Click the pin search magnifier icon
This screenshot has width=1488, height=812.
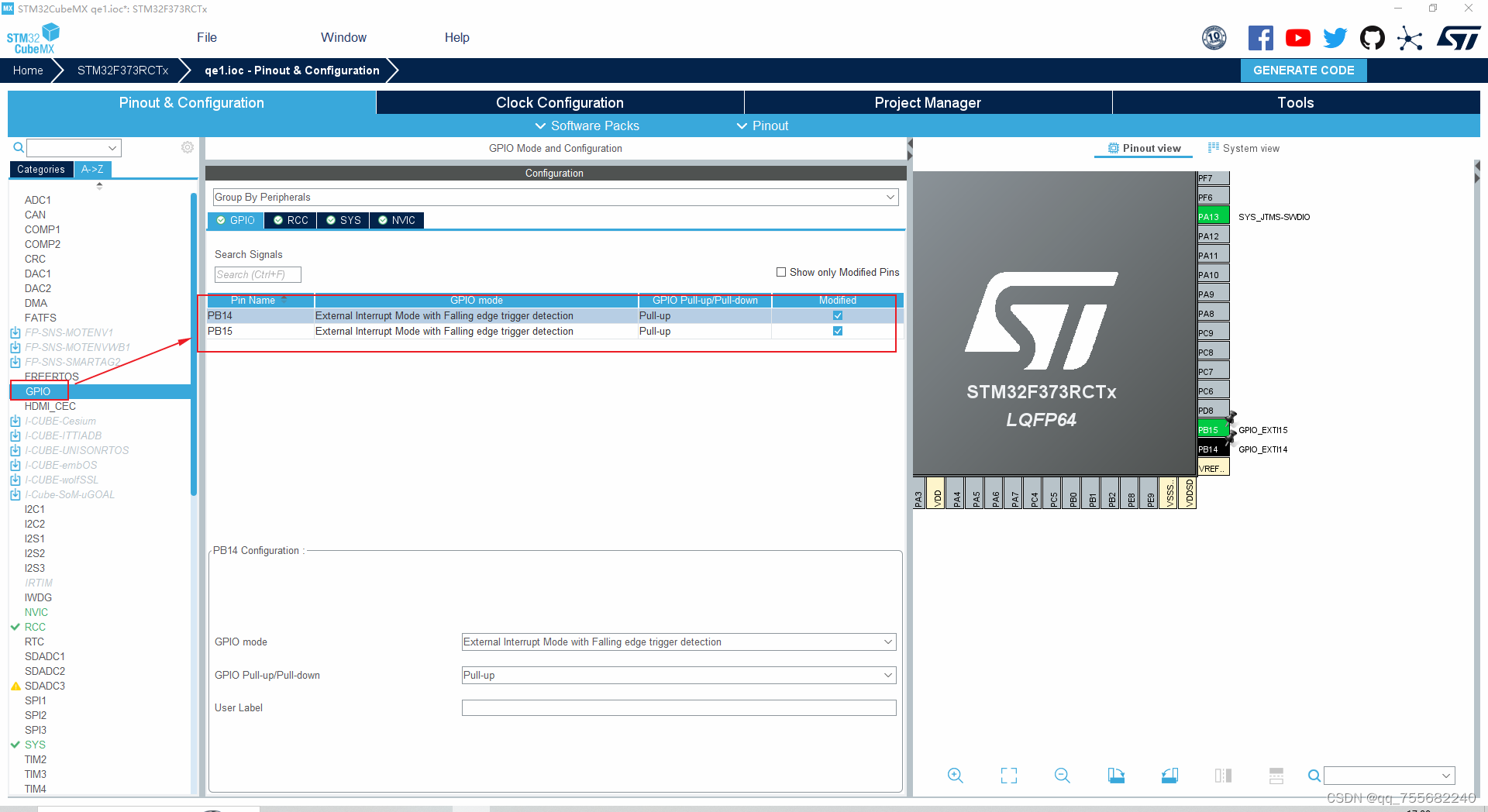(x=1314, y=776)
